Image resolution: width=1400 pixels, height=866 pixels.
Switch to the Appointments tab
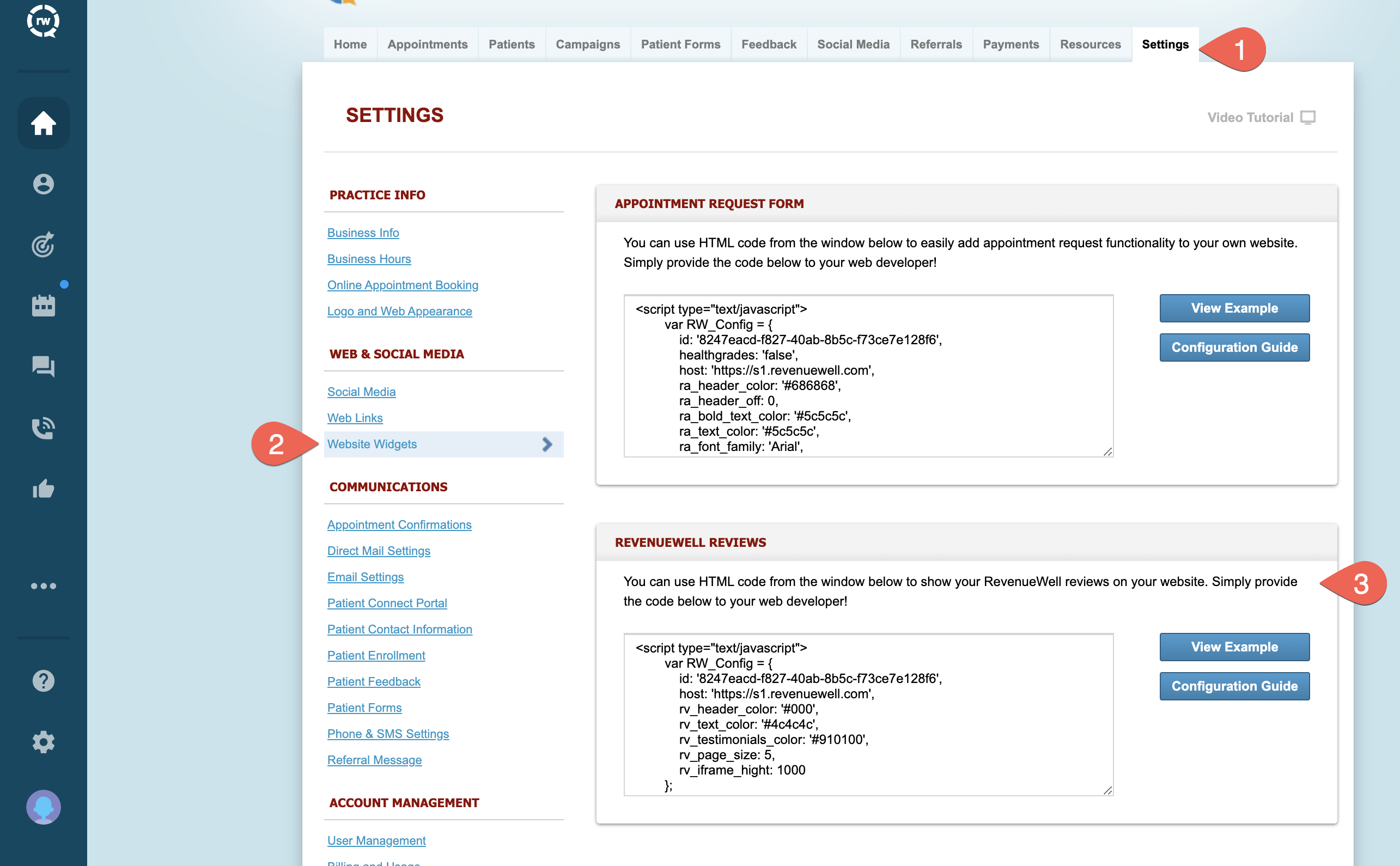coord(427,44)
